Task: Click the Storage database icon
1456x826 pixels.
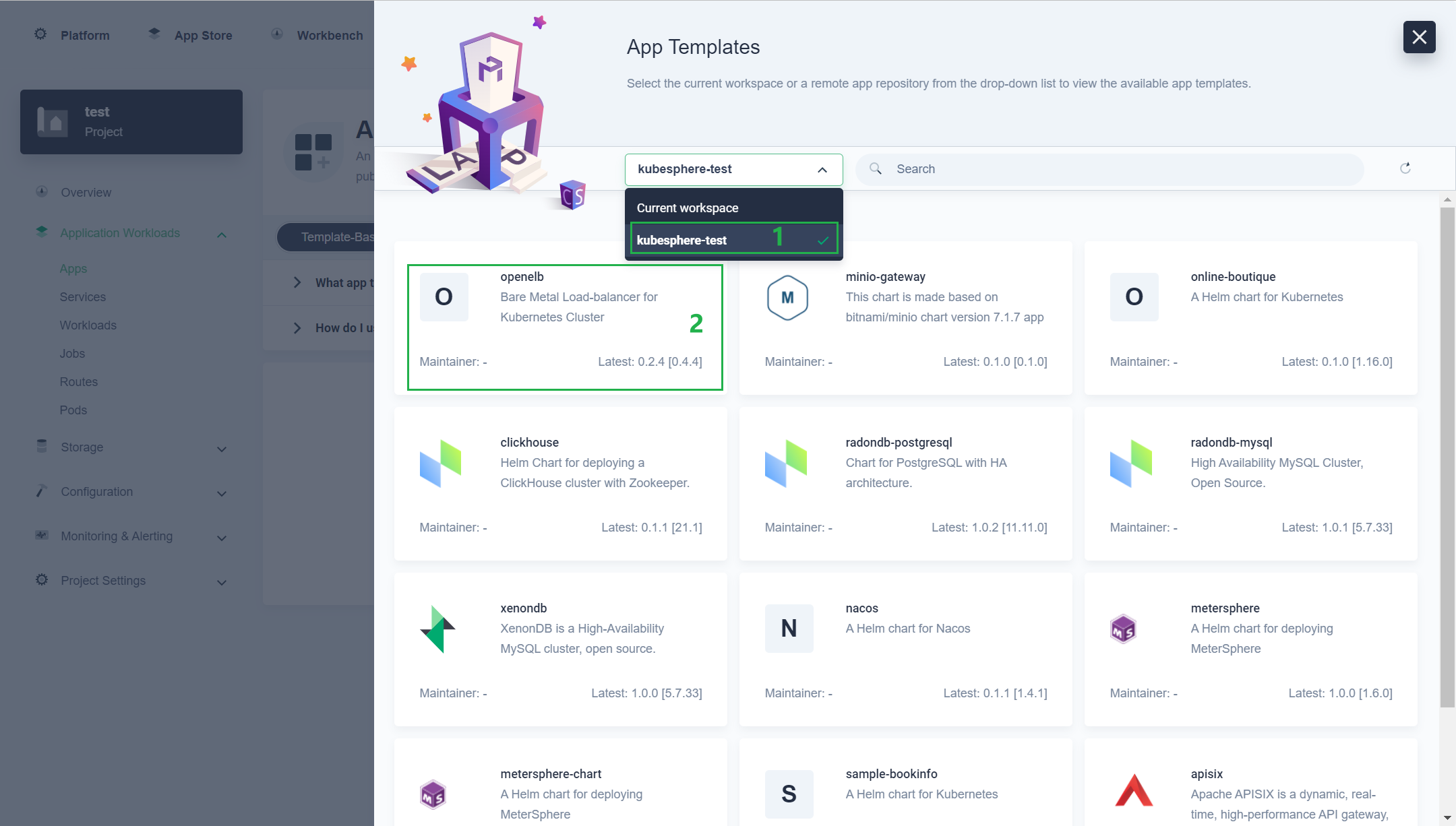Action: coord(42,446)
